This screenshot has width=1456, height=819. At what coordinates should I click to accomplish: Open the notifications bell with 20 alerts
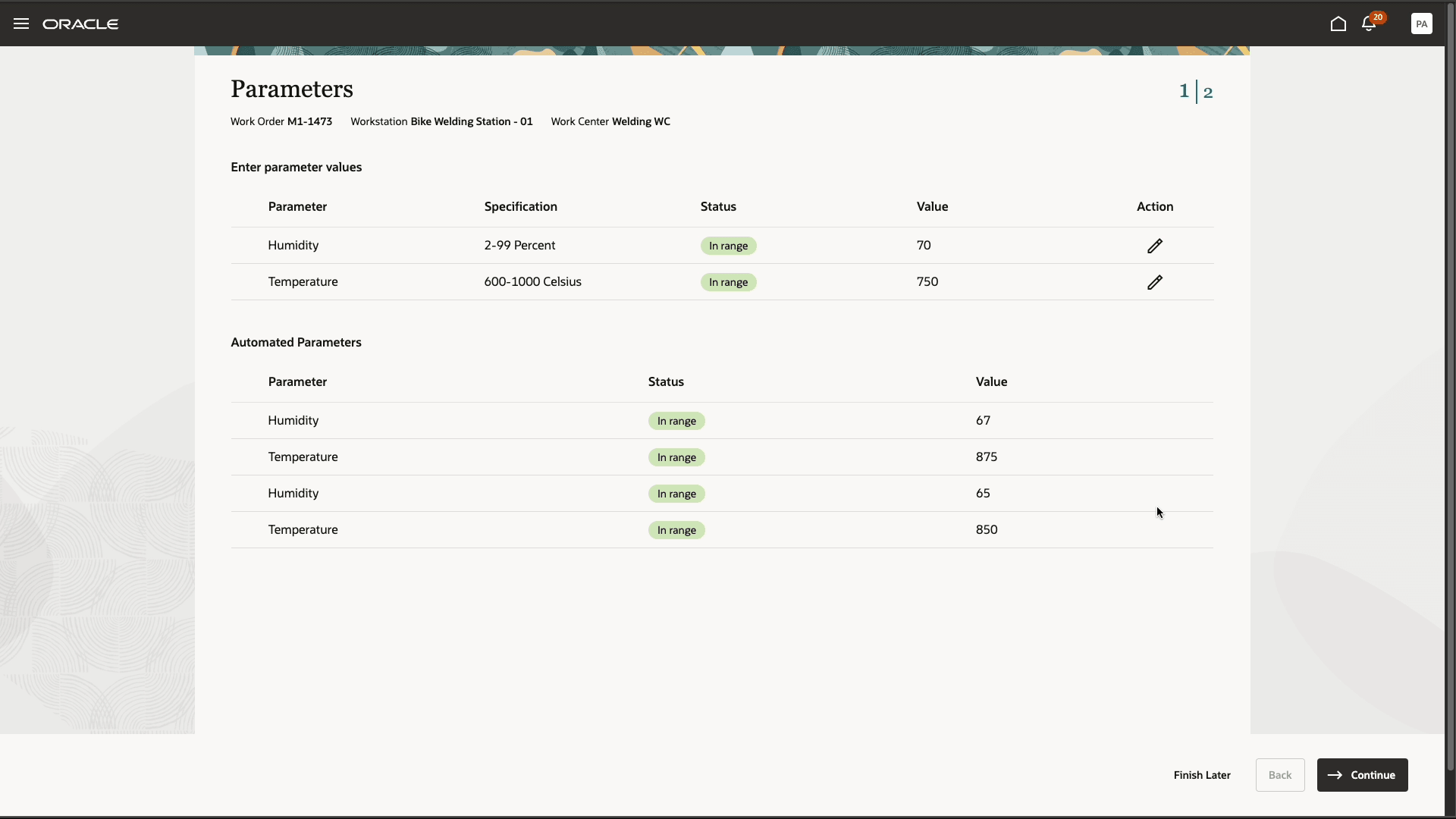[x=1370, y=24]
